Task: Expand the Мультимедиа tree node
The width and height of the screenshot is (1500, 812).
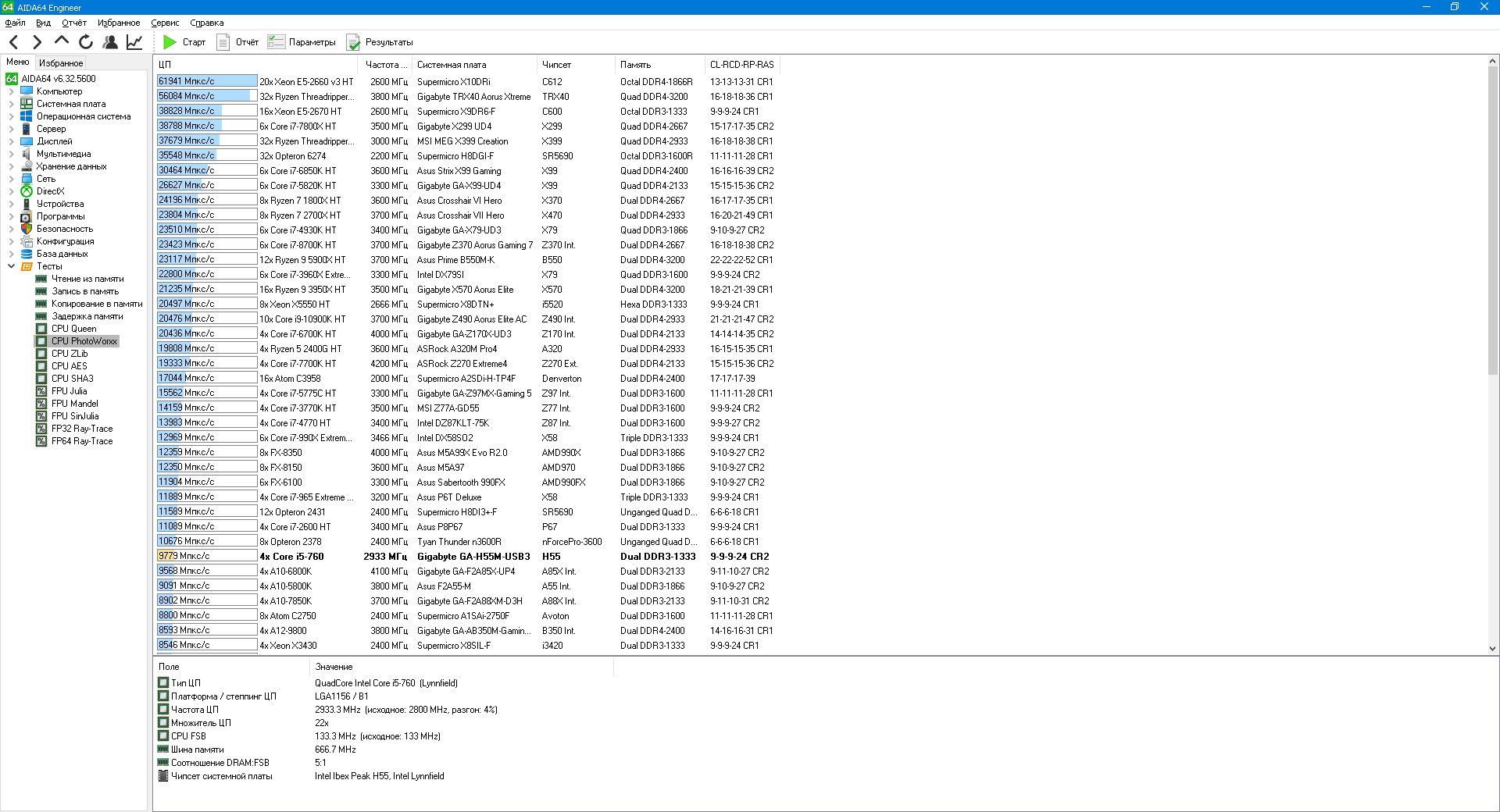Action: [12, 154]
